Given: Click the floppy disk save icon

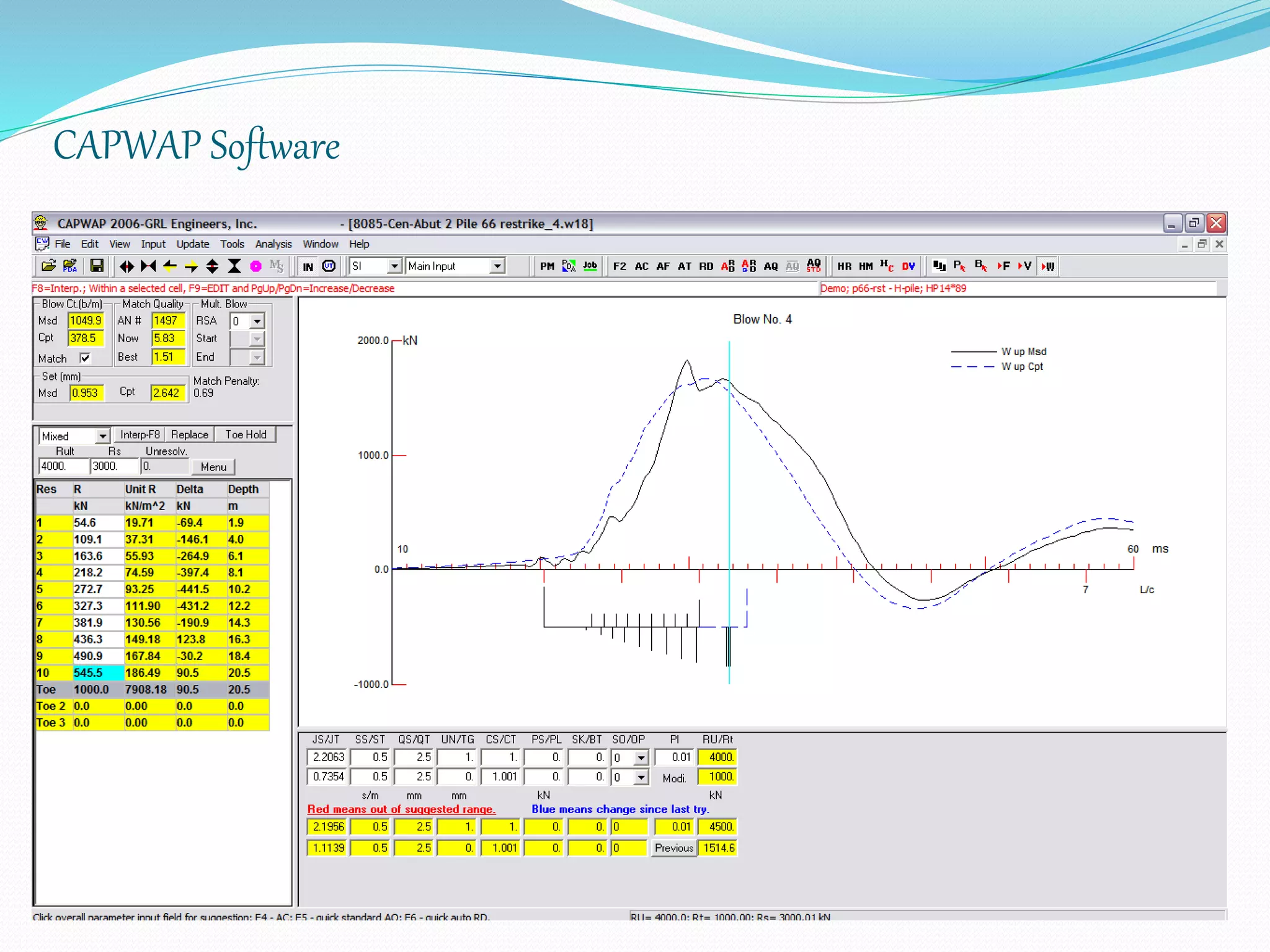Looking at the screenshot, I should coord(97,266).
